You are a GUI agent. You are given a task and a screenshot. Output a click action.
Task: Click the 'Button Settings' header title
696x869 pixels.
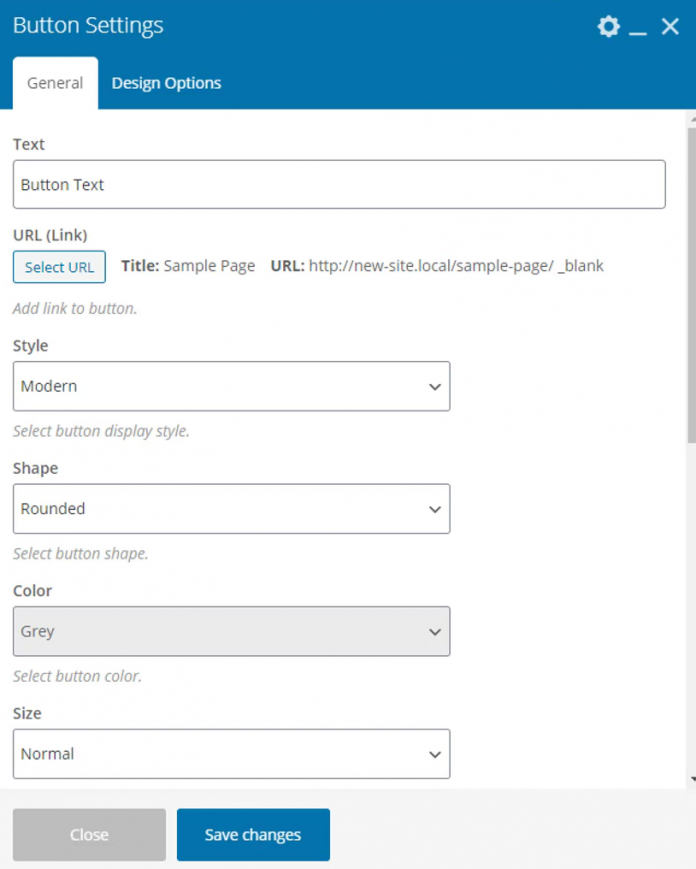[88, 25]
